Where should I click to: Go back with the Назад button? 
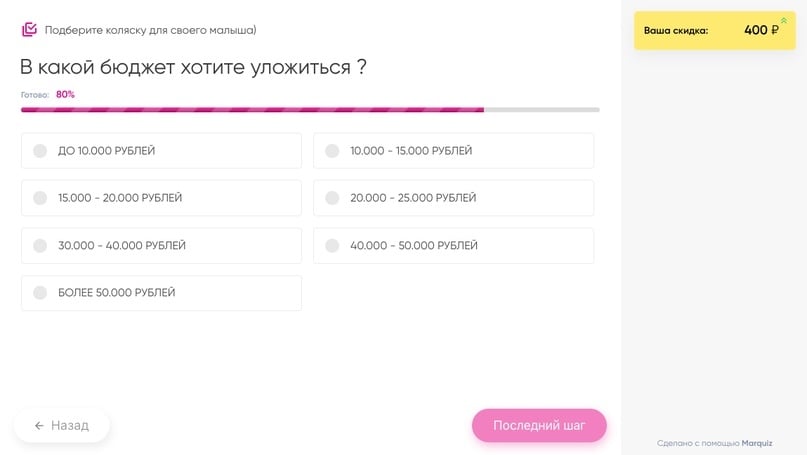pos(62,426)
